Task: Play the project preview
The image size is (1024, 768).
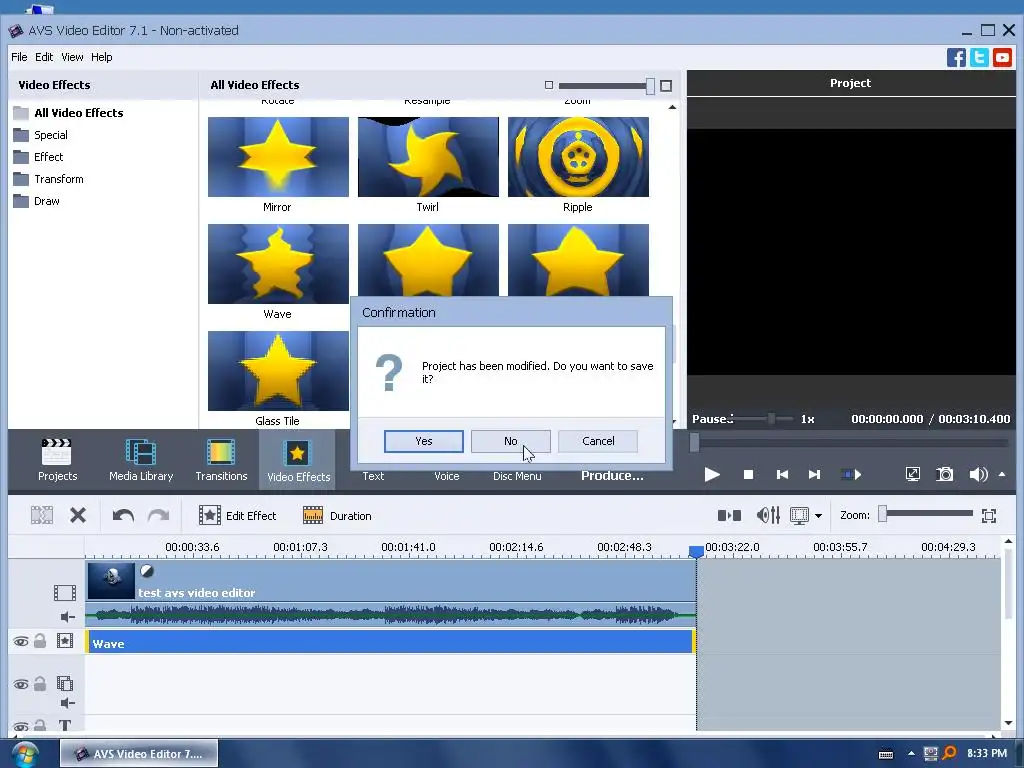Action: [712, 475]
